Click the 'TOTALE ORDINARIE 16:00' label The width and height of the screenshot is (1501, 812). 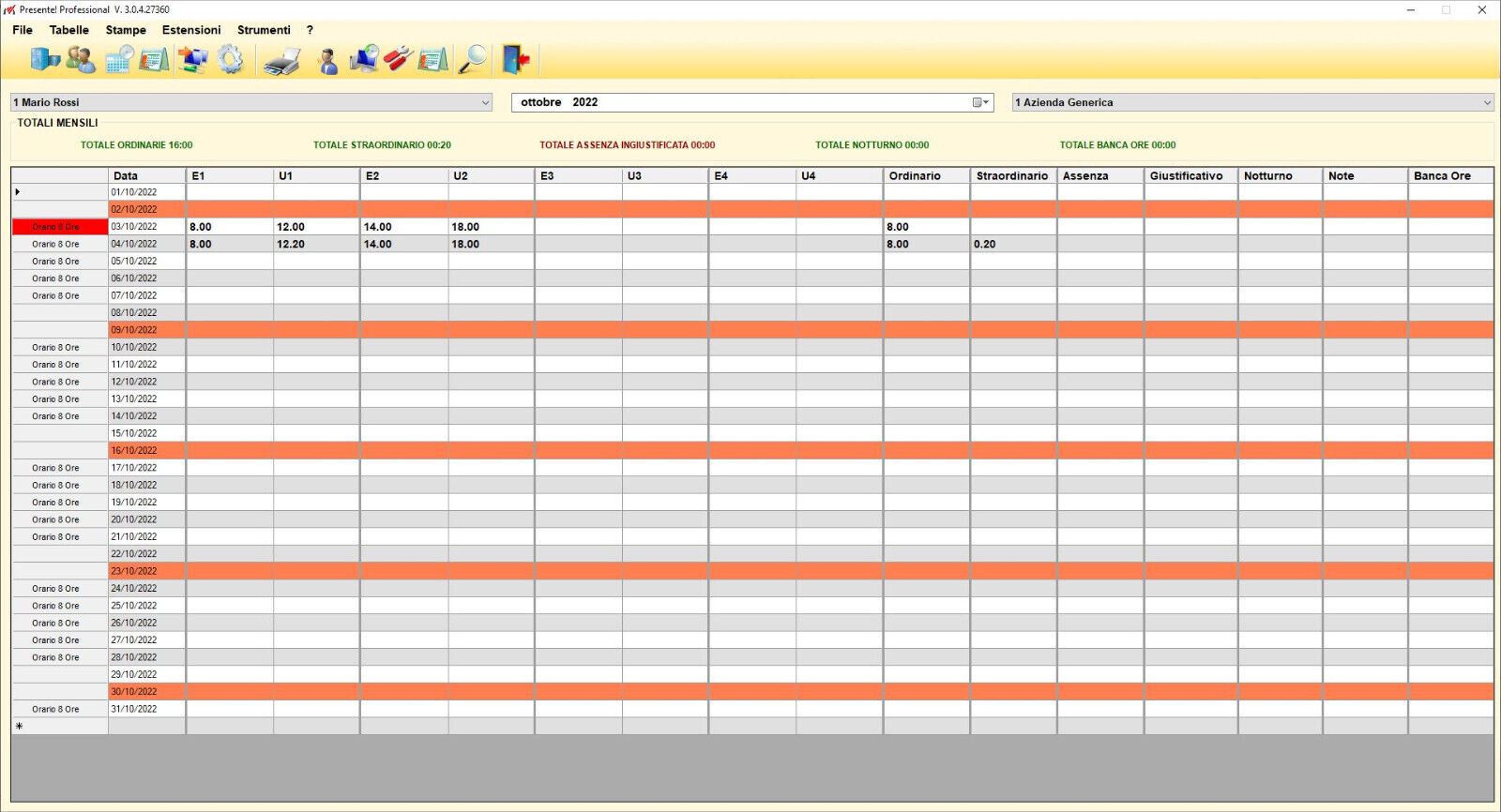click(x=136, y=145)
